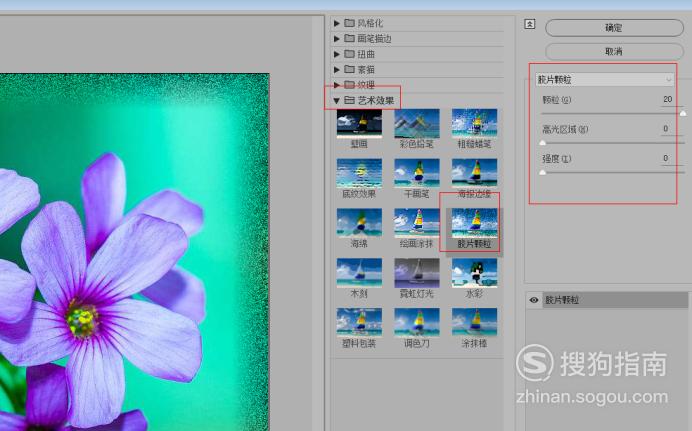
Task: Select the 粗糙蜡笔 filter thumbnail
Action: 474,123
